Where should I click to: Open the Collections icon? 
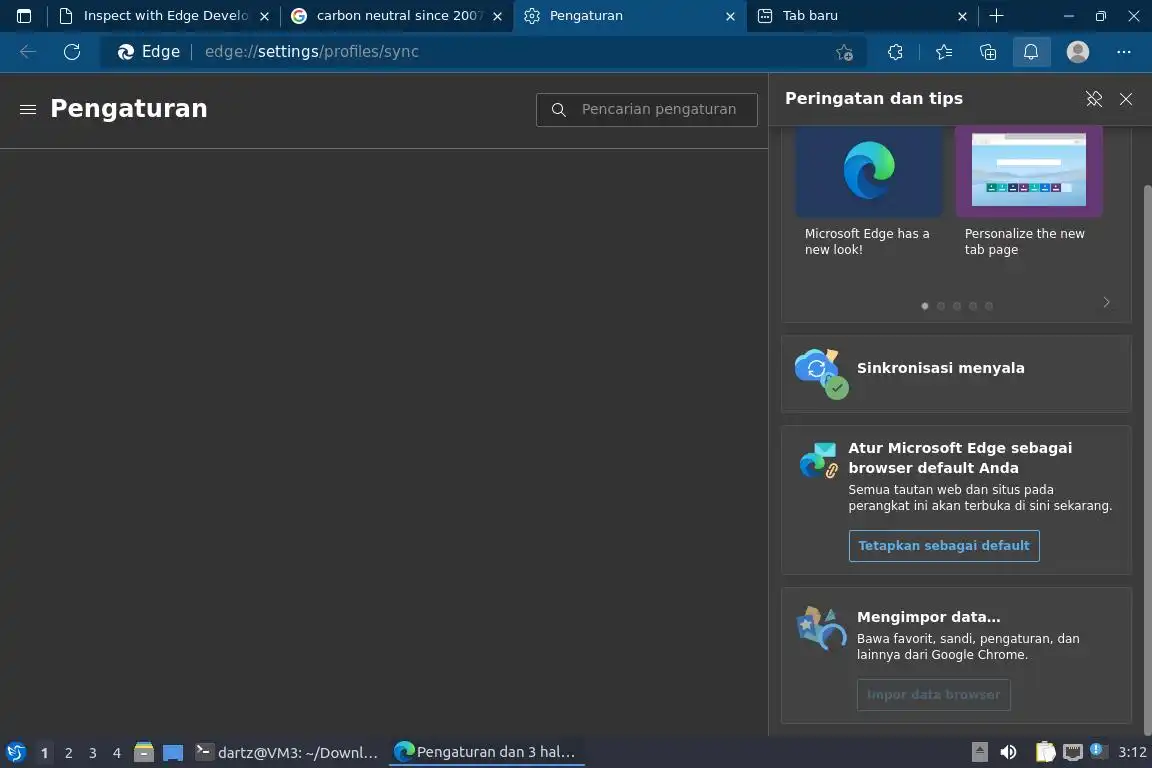point(988,52)
